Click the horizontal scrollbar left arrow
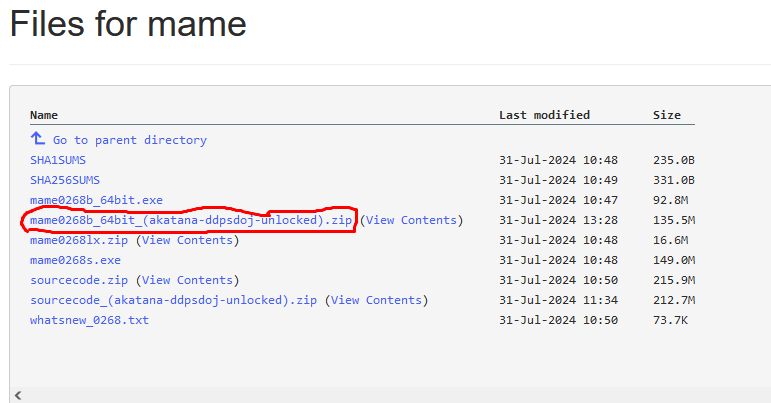Image resolution: width=771 pixels, height=403 pixels. tap(18, 395)
